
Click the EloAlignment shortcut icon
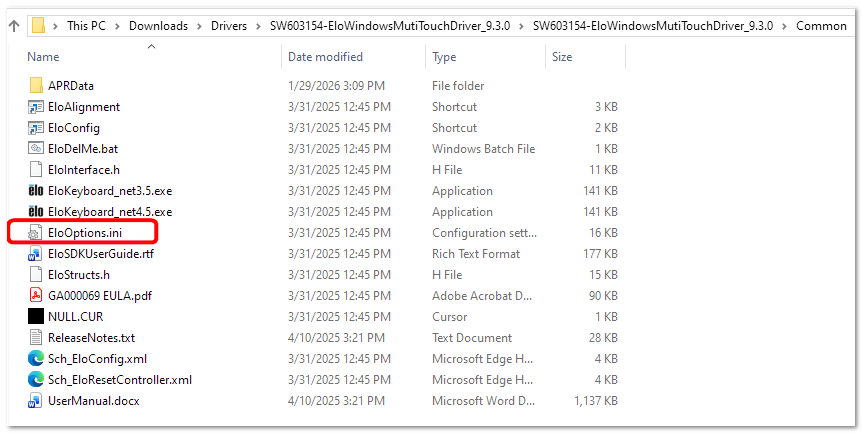[36, 107]
